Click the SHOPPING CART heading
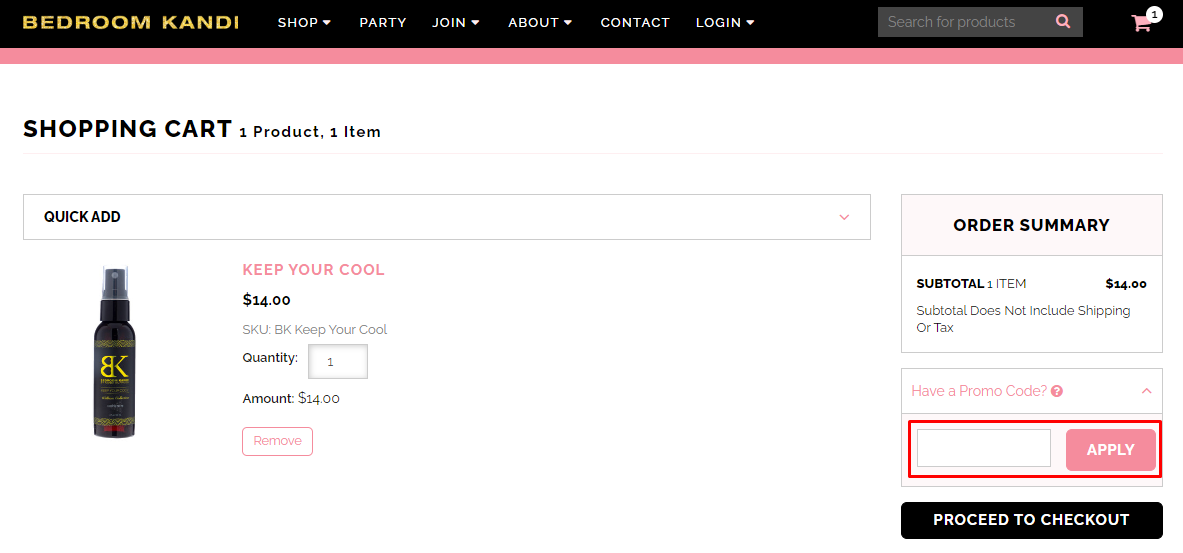The height and width of the screenshot is (553, 1183). click(128, 129)
